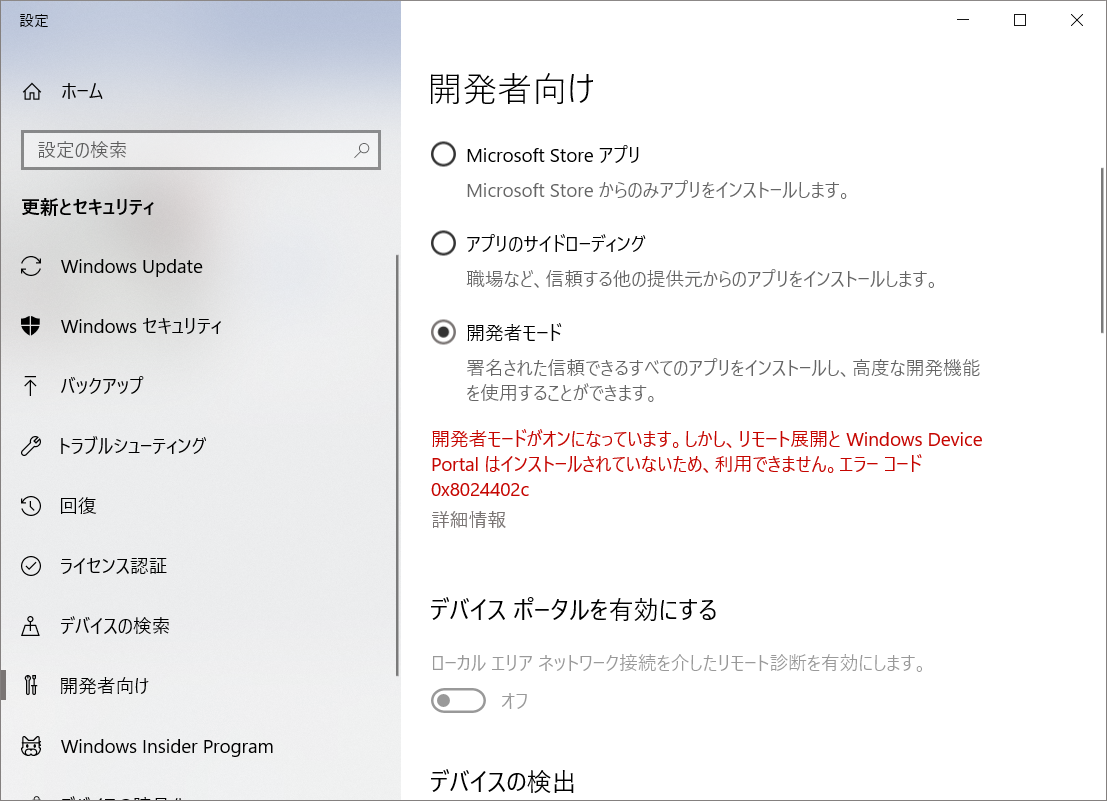Viewport: 1107px width, 801px height.
Task: Focus the 設定の検索 search box
Action: coord(201,150)
